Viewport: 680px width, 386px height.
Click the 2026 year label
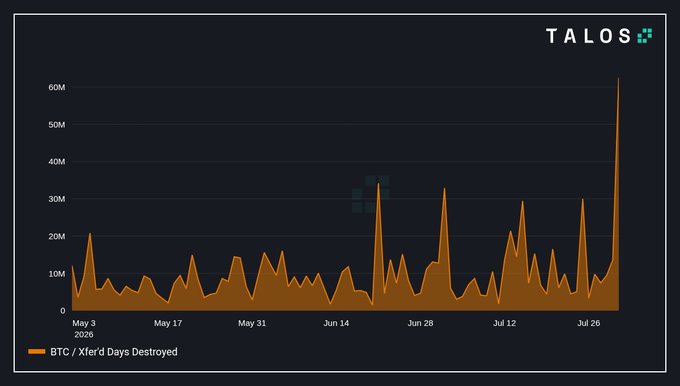click(x=84, y=334)
